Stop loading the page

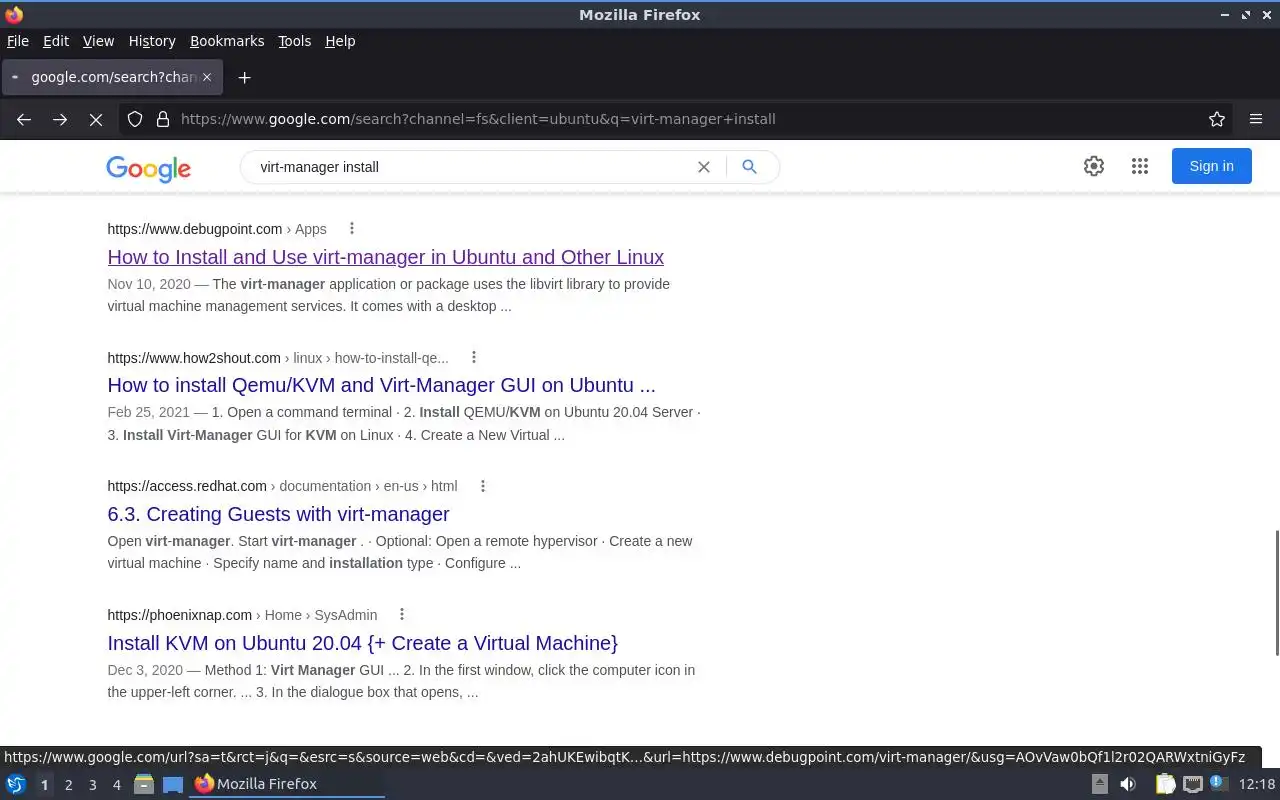coord(96,119)
